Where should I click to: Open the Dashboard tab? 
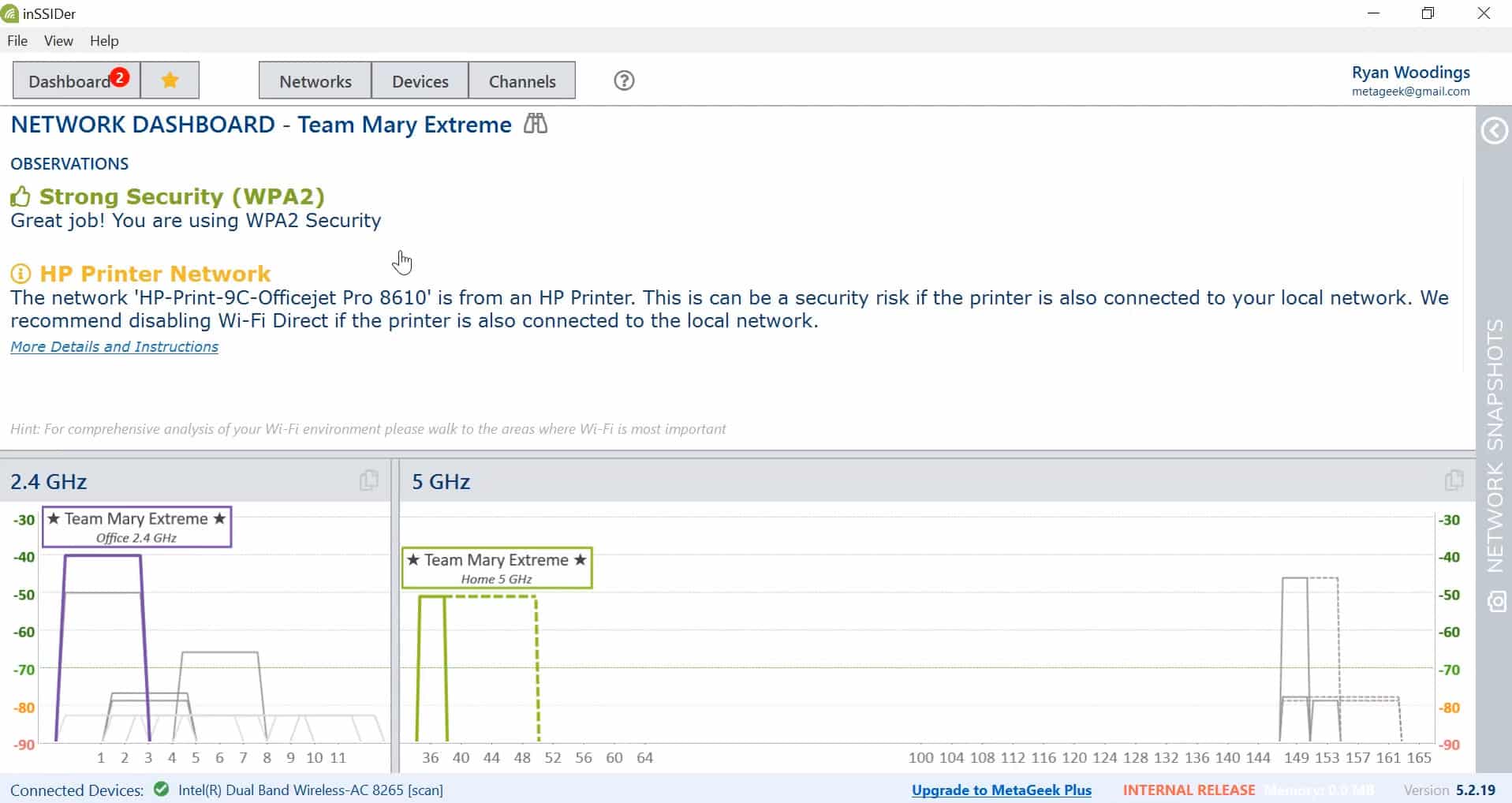click(x=77, y=80)
